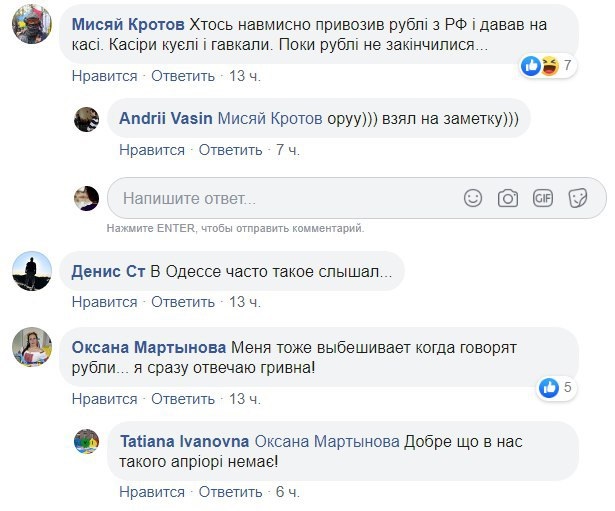Open the sticker picker in reply box
Image resolution: width=615 pixels, height=511 pixels.
click(577, 198)
